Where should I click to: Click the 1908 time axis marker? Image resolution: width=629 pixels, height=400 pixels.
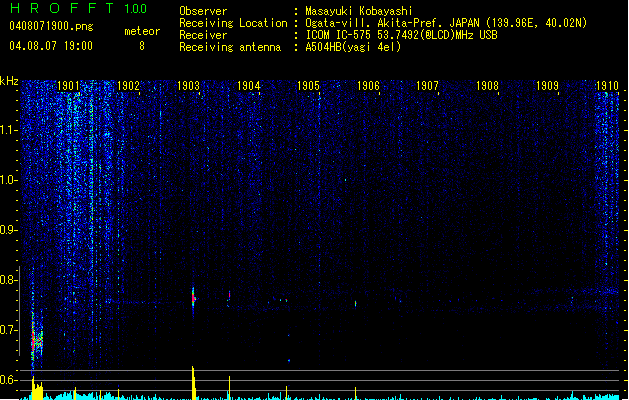pyautogui.click(x=487, y=86)
